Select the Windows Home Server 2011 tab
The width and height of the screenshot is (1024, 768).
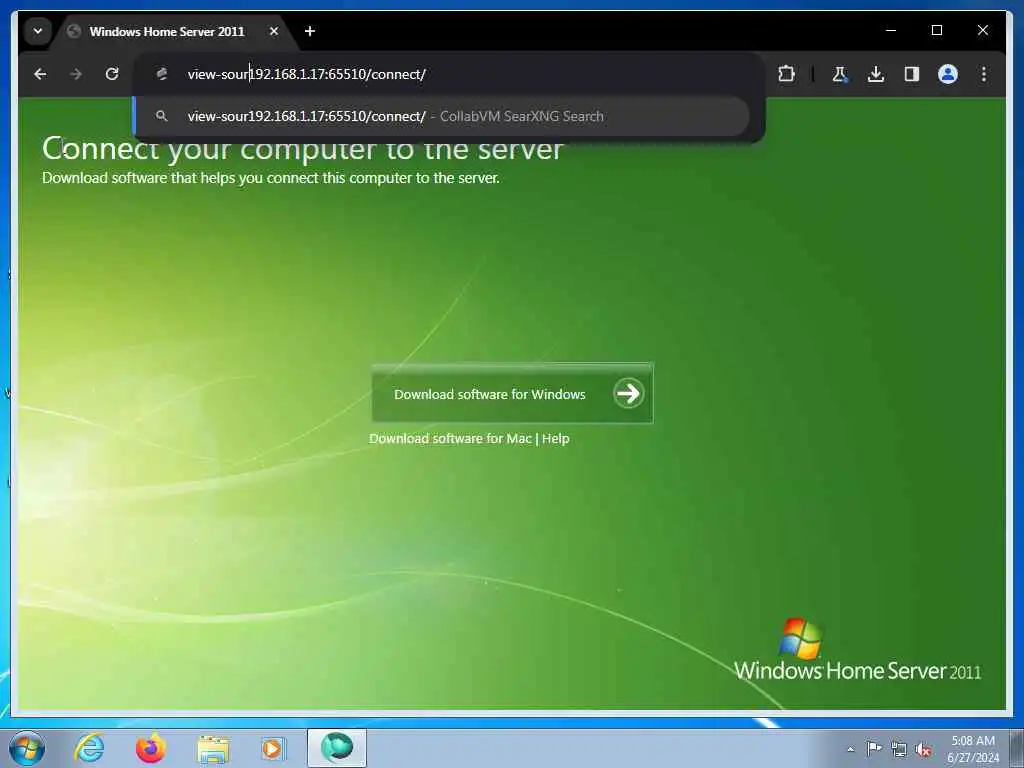pos(167,31)
